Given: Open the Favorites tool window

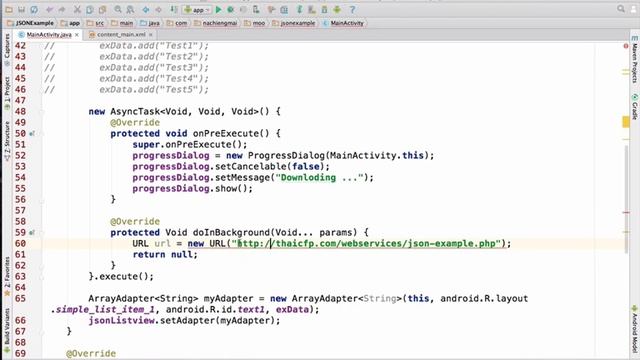Looking at the screenshot, I should click(7, 276).
